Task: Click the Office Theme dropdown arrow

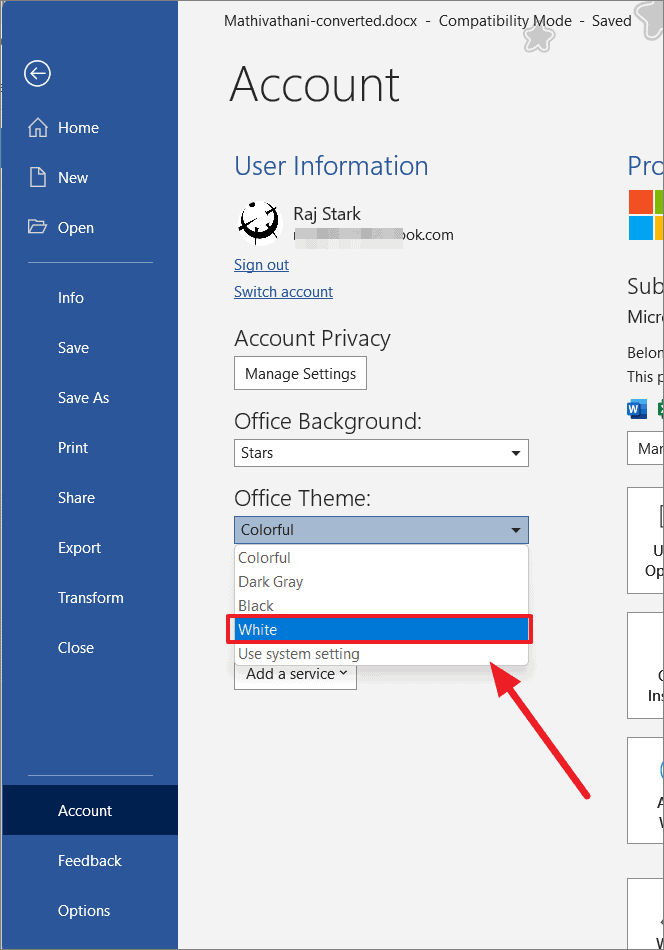Action: coord(516,530)
